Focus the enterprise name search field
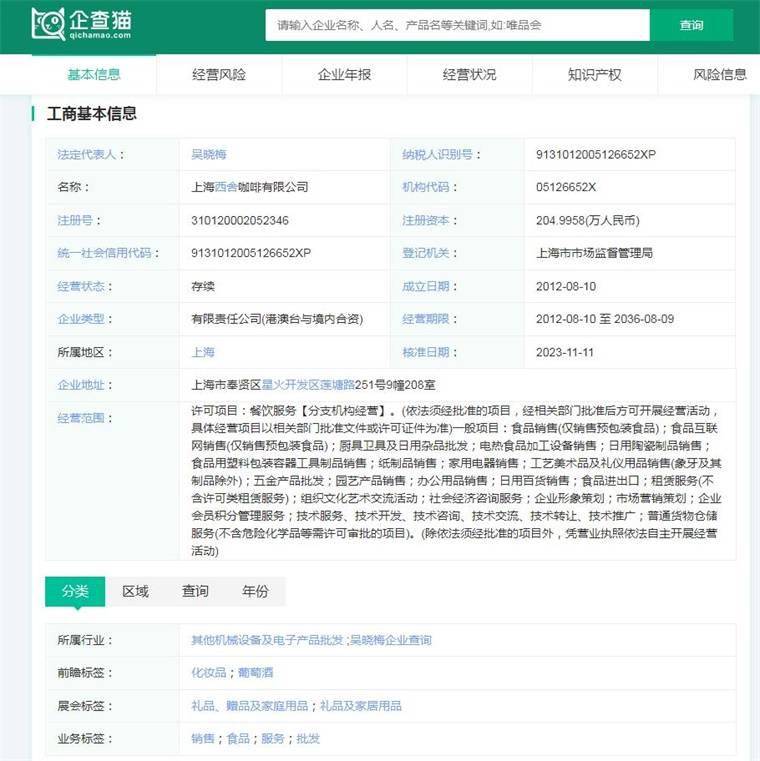 [x=457, y=25]
